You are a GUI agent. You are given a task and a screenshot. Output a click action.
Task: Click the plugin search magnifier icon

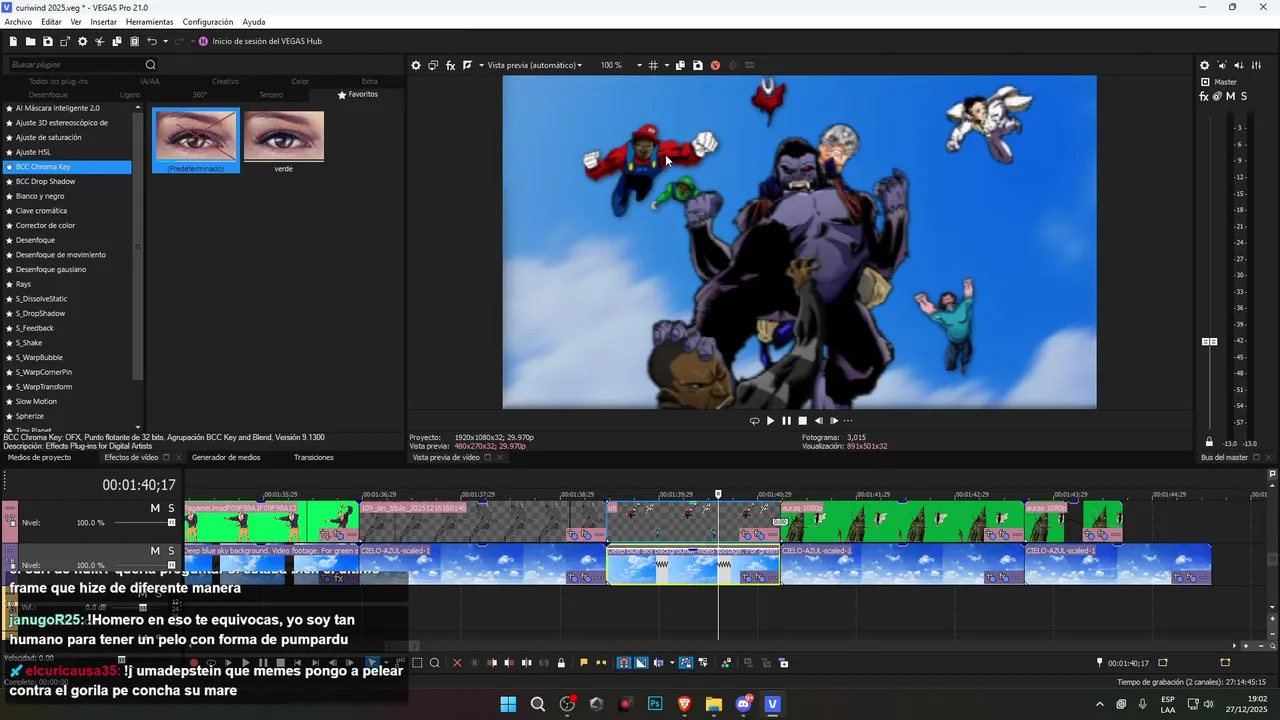pyautogui.click(x=151, y=65)
